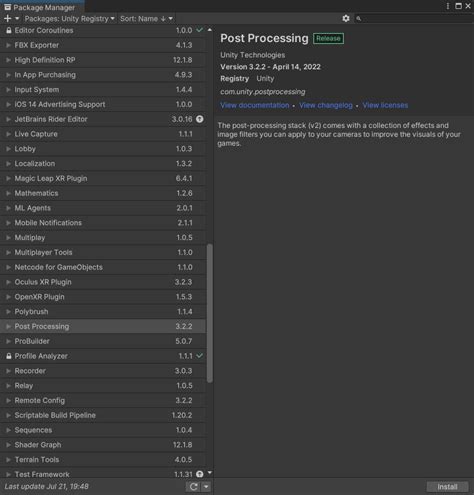The width and height of the screenshot is (474, 495).
Task: Click the lock icon beside Editor Coroutines
Action: click(9, 30)
